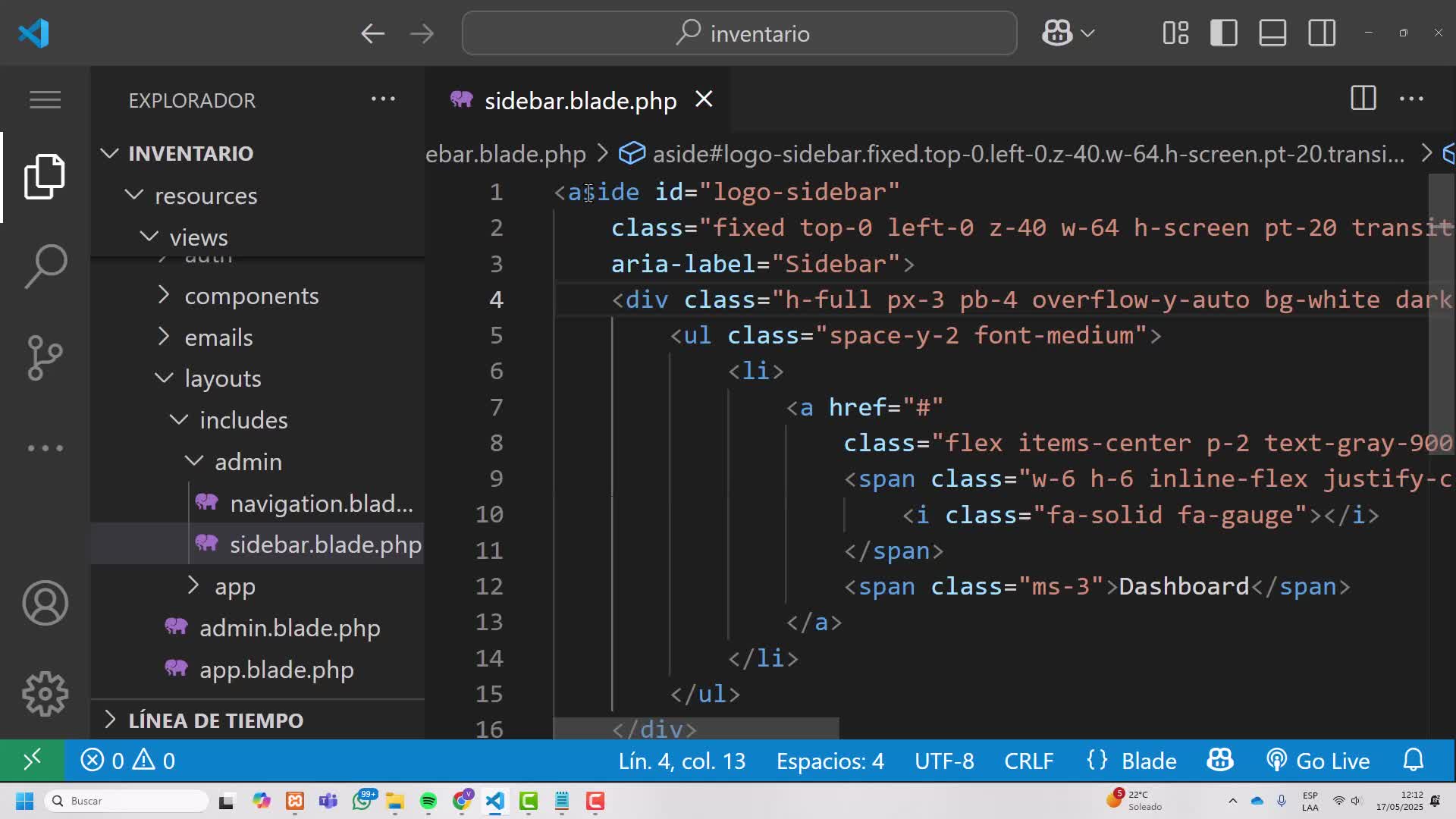Screen dimensions: 1456x819
Task: Expand the emails folder
Action: pyautogui.click(x=163, y=337)
